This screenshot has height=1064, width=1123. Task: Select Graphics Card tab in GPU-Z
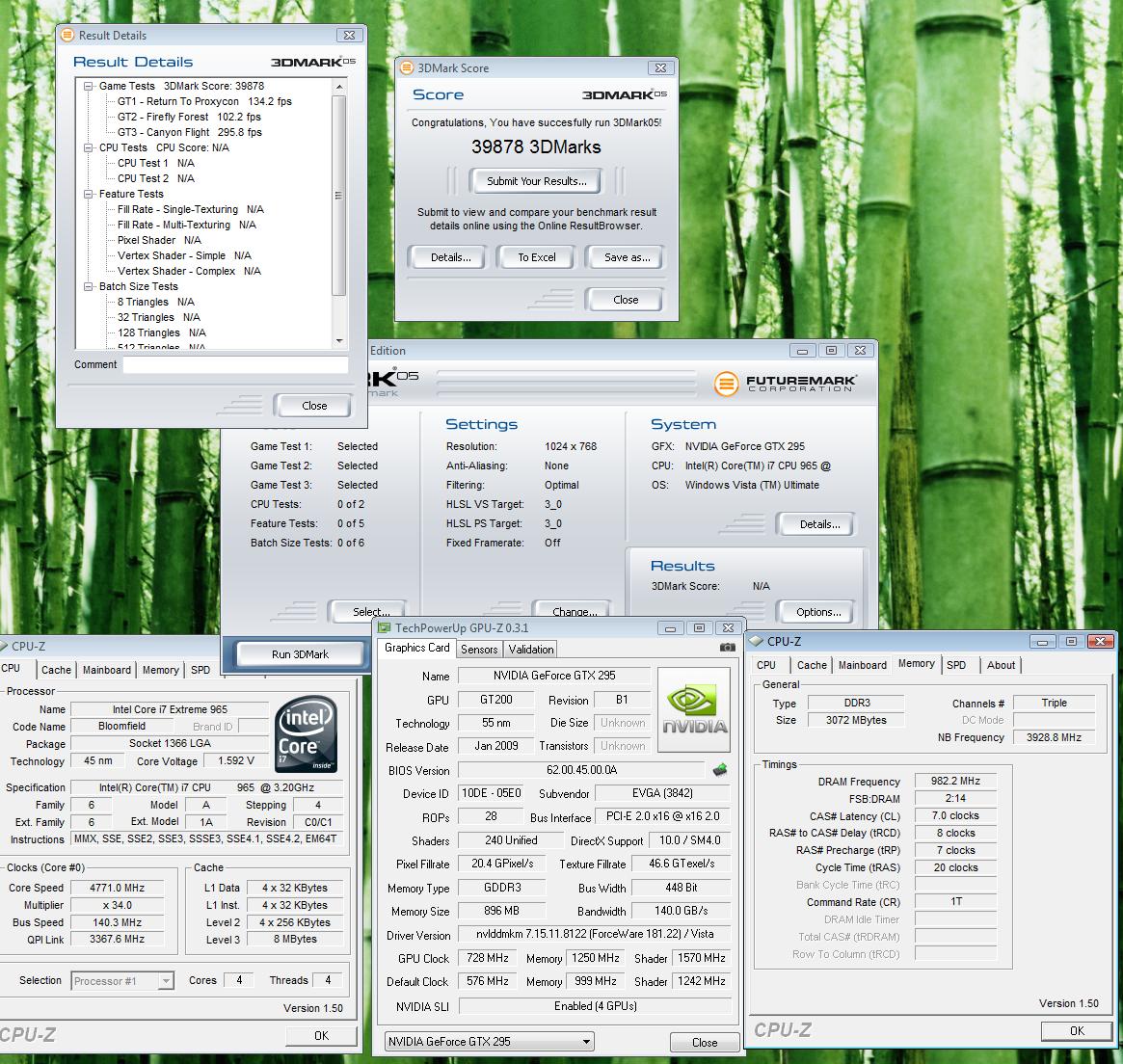416,648
